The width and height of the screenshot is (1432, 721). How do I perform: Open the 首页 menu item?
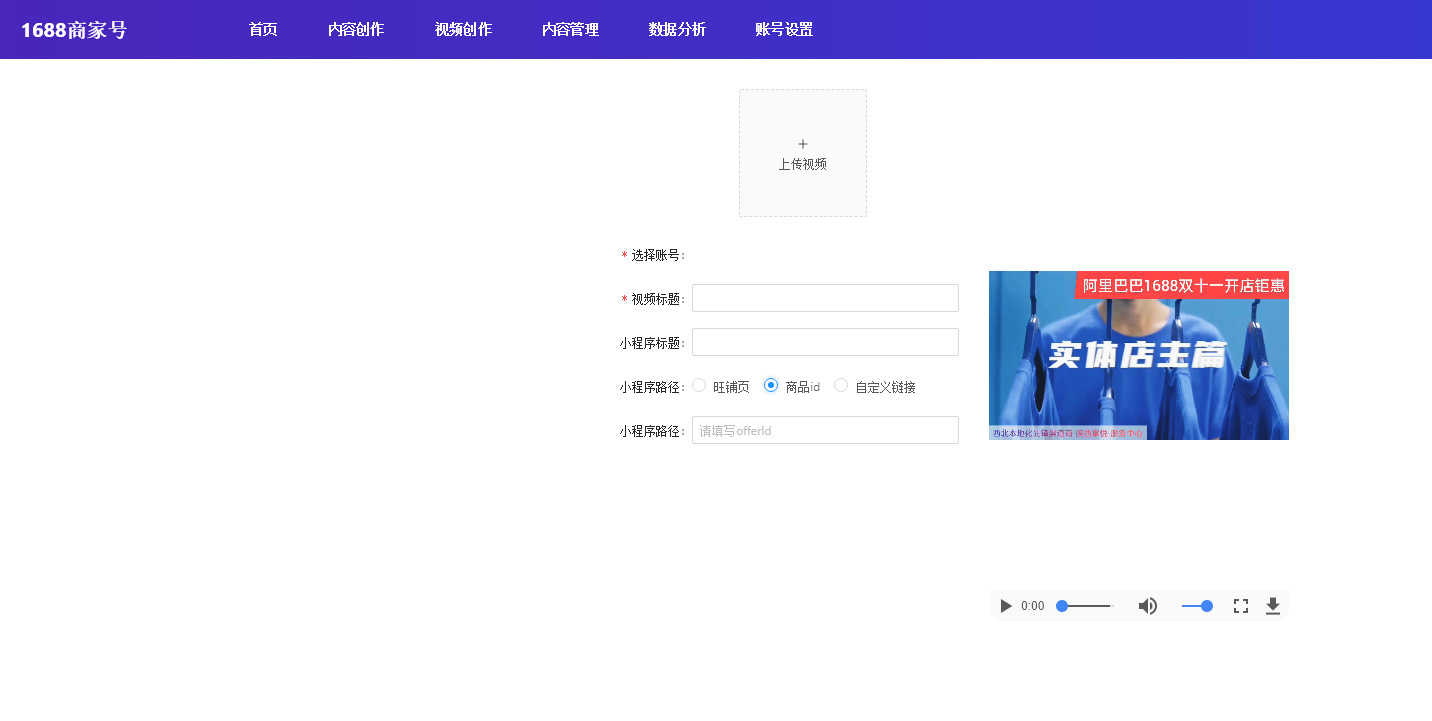263,30
